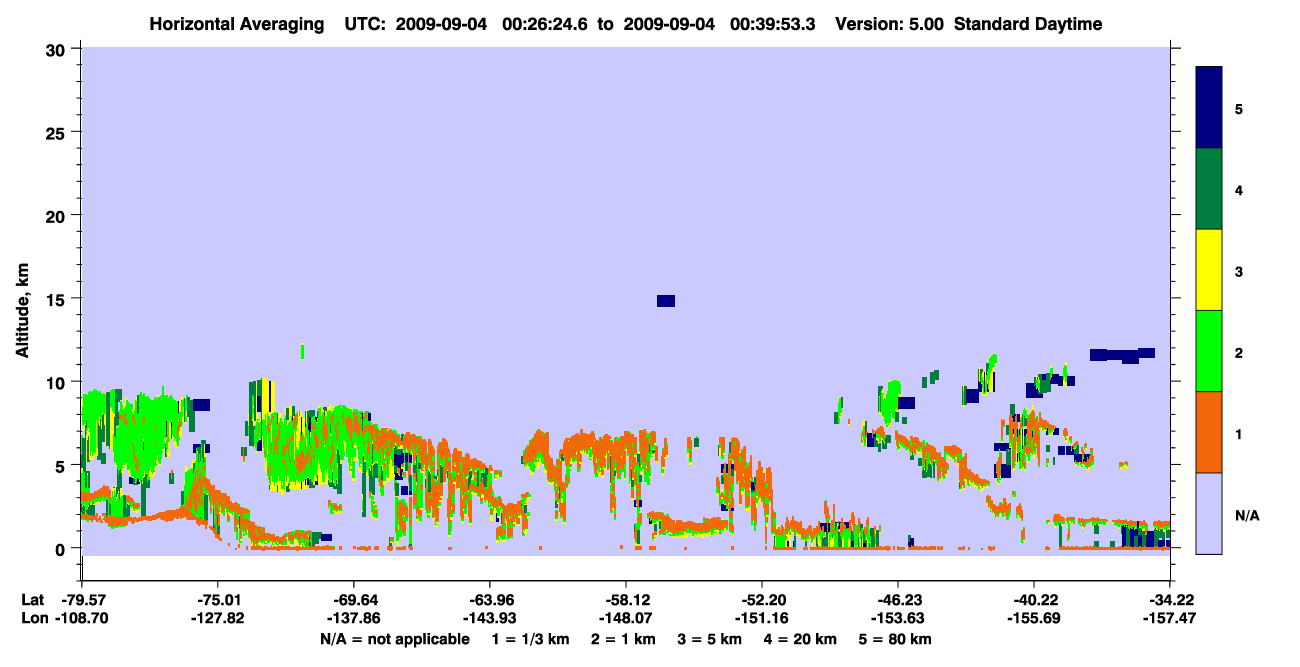Click longitude value -148.07
The height and width of the screenshot is (667, 1300).
pyautogui.click(x=626, y=618)
